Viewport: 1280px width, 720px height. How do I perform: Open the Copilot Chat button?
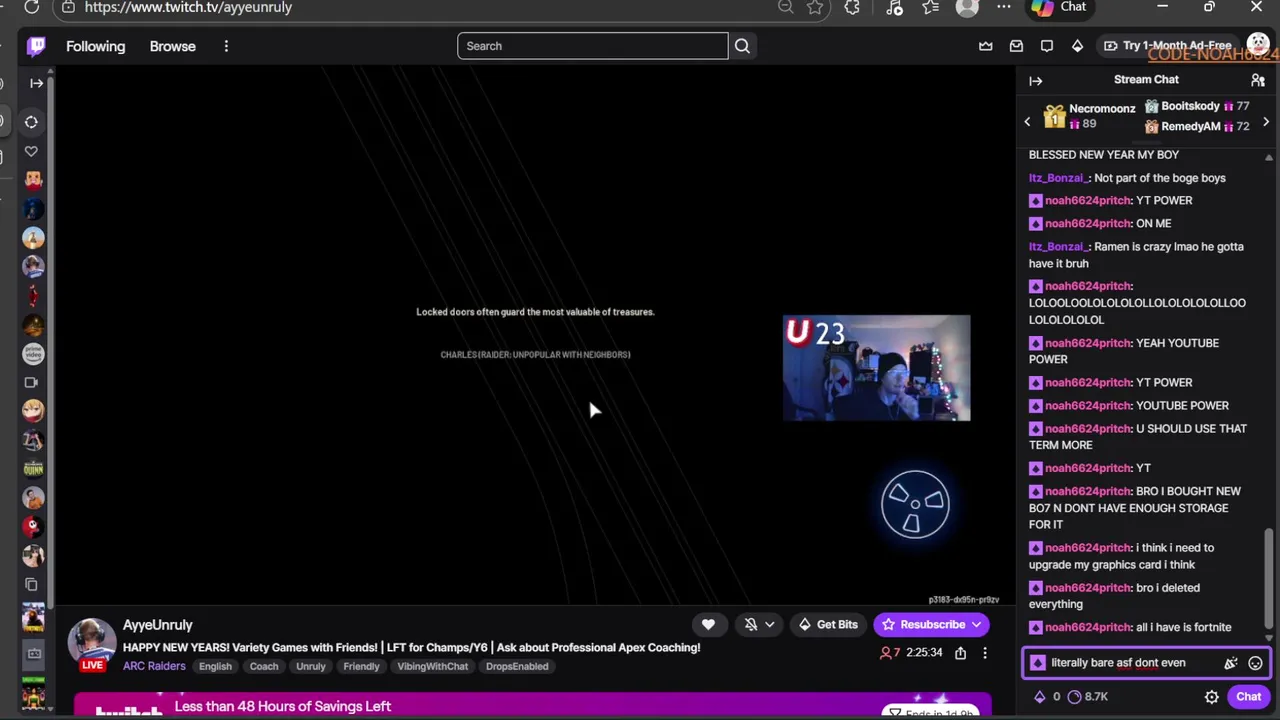pos(1059,7)
